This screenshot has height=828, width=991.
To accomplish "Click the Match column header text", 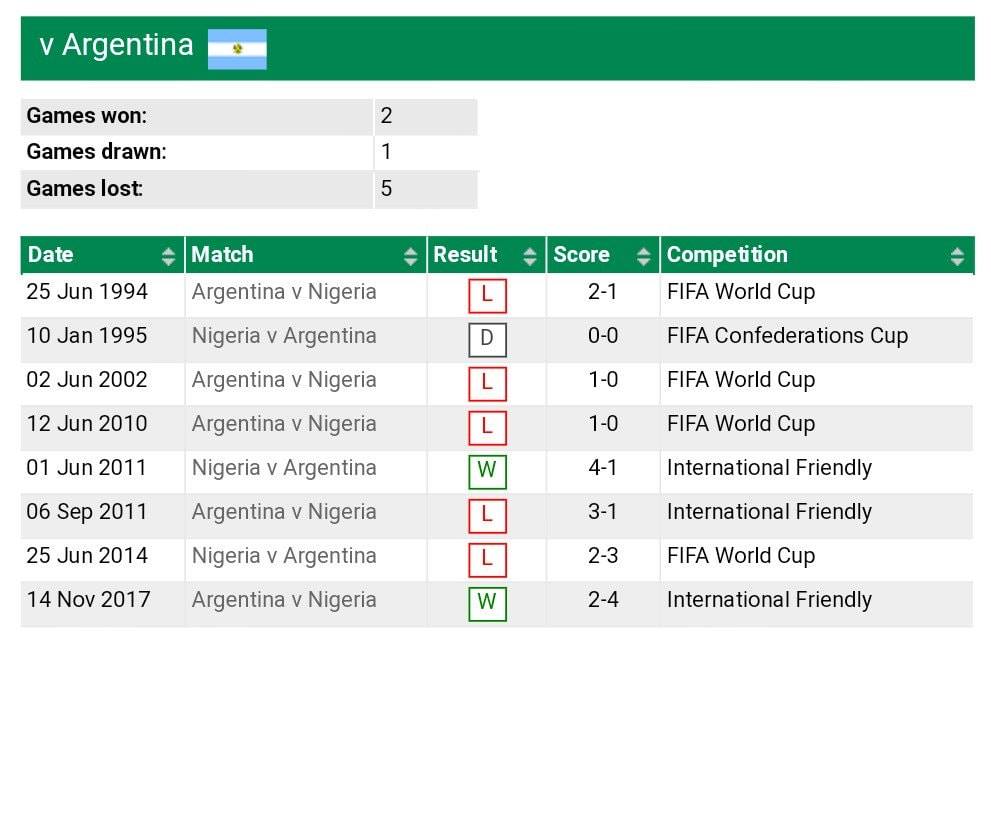I will 222,254.
